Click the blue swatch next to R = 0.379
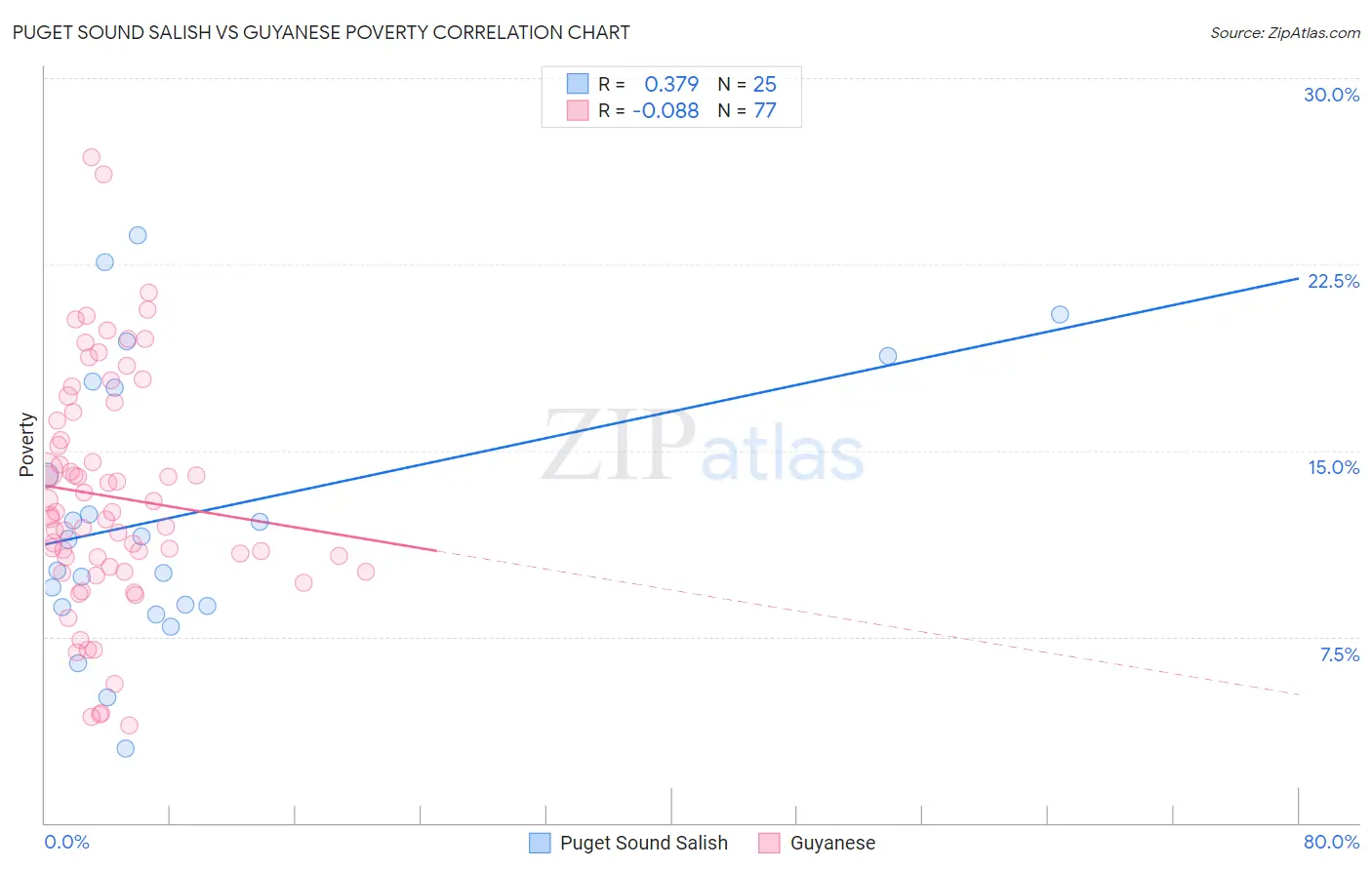 (x=578, y=84)
